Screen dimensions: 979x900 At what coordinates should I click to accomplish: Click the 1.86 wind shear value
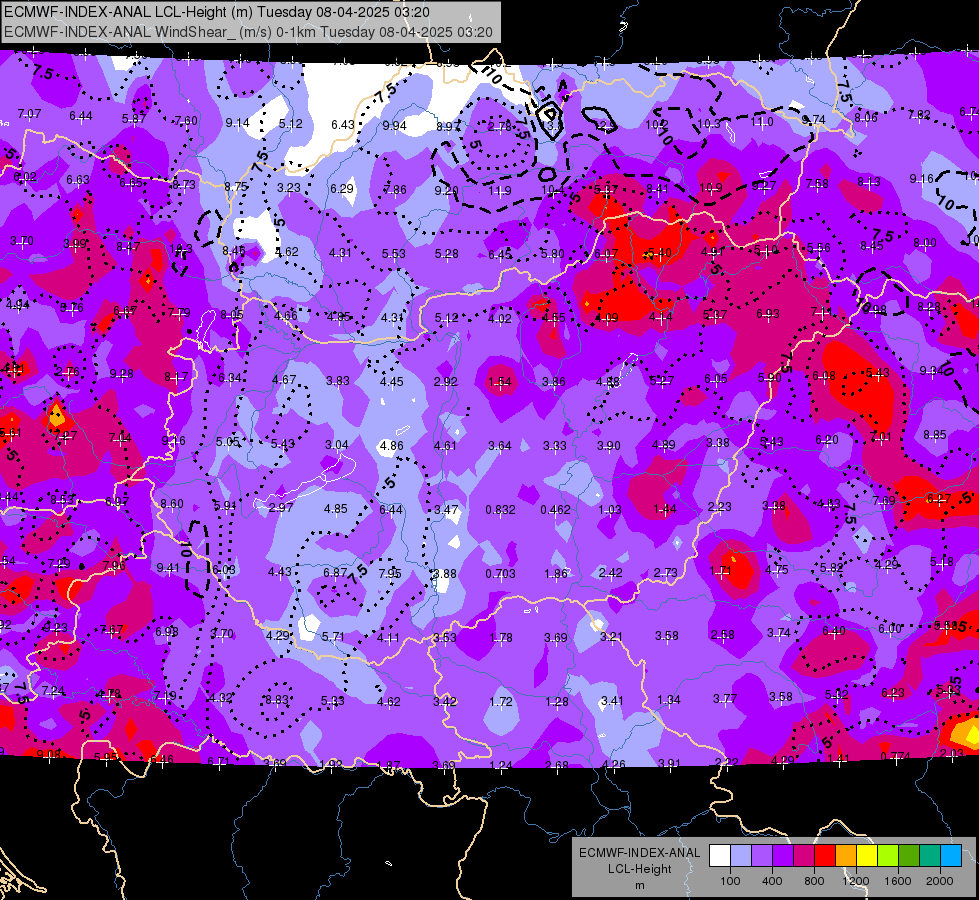pos(556,573)
